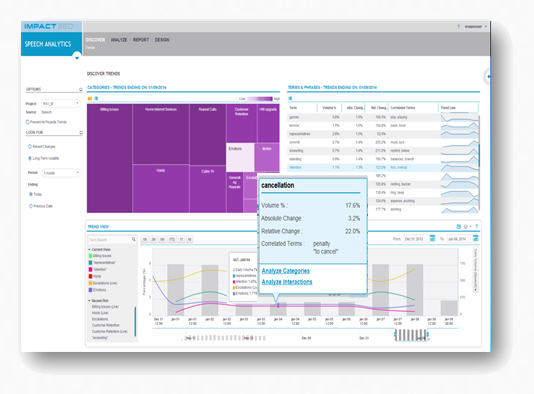The width and height of the screenshot is (534, 394).
Task: Select the Emotions treemap tile
Action: (x=240, y=157)
